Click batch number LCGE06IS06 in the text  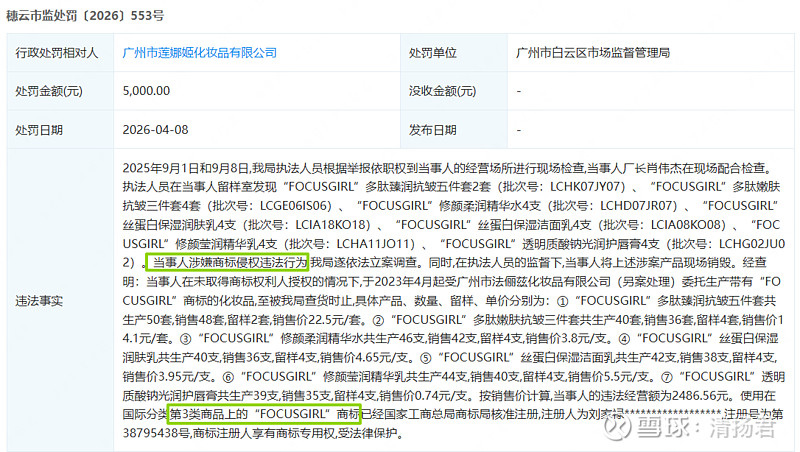click(296, 206)
